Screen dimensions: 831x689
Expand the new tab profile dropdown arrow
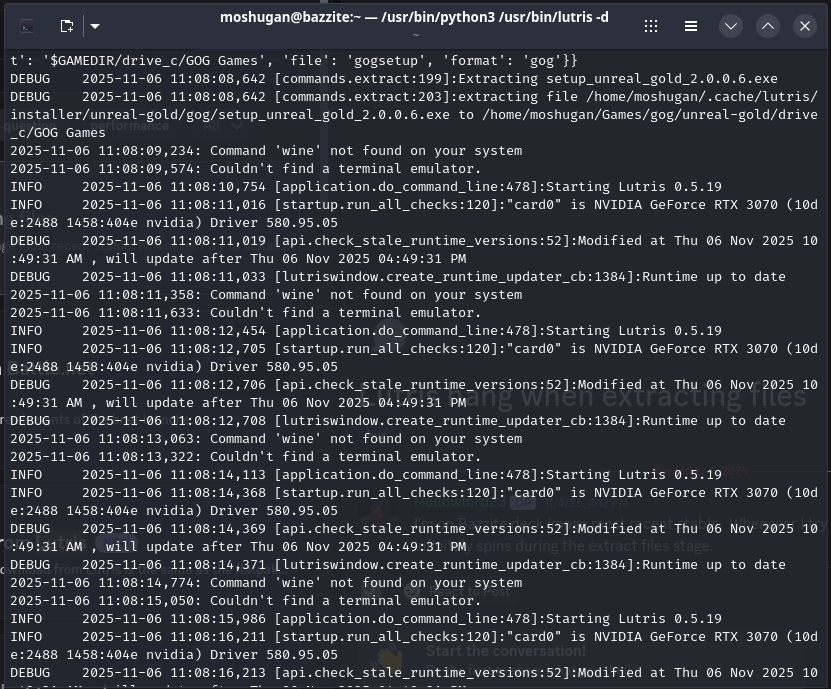point(95,26)
